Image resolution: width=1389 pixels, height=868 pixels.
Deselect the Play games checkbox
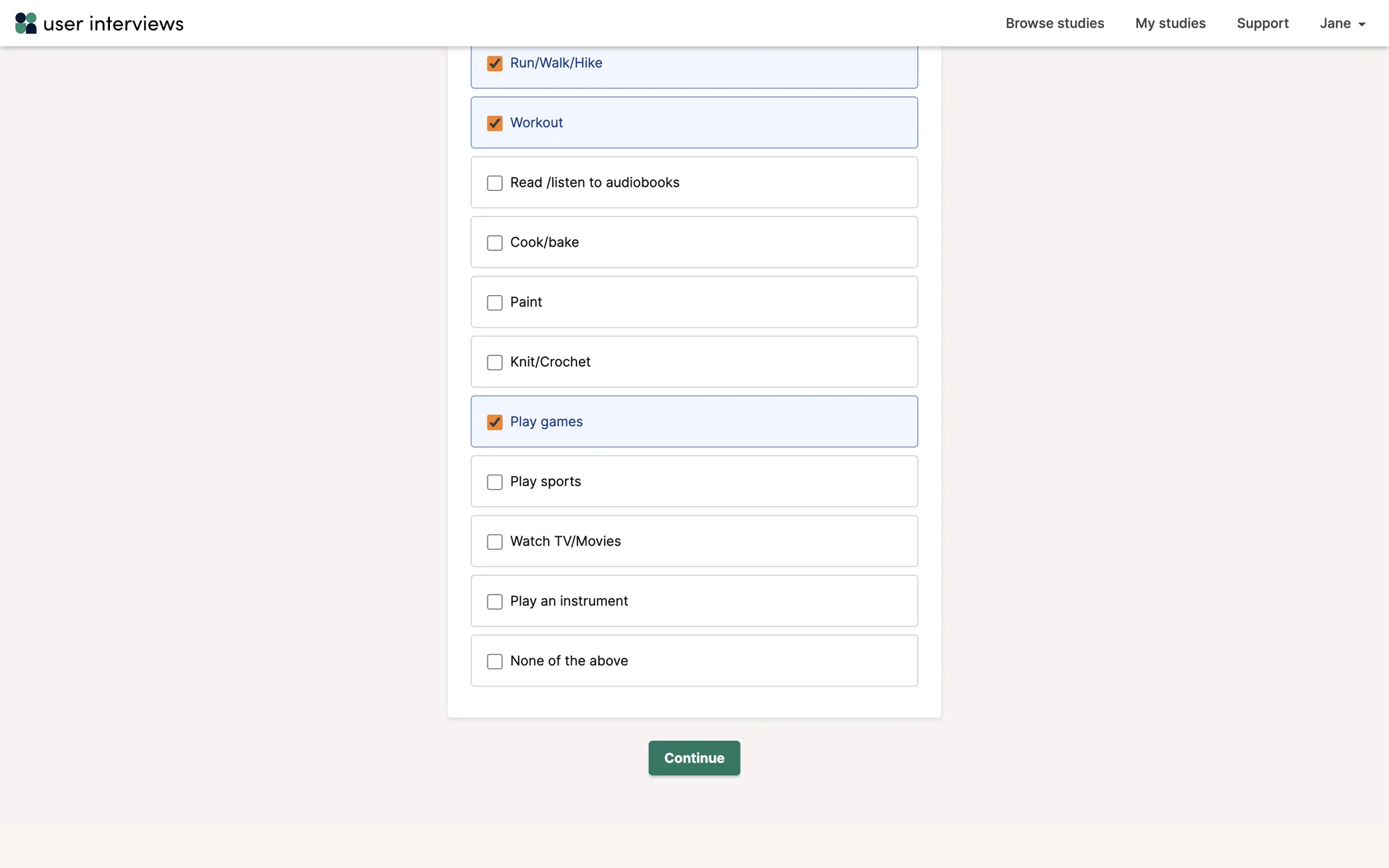[x=495, y=422]
